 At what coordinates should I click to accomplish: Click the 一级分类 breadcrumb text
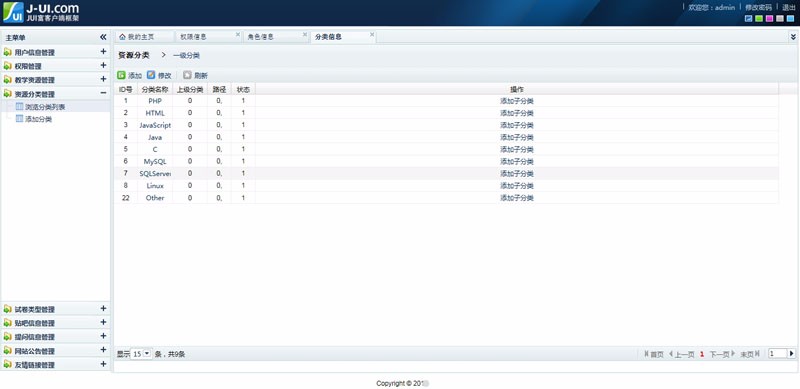(186, 55)
